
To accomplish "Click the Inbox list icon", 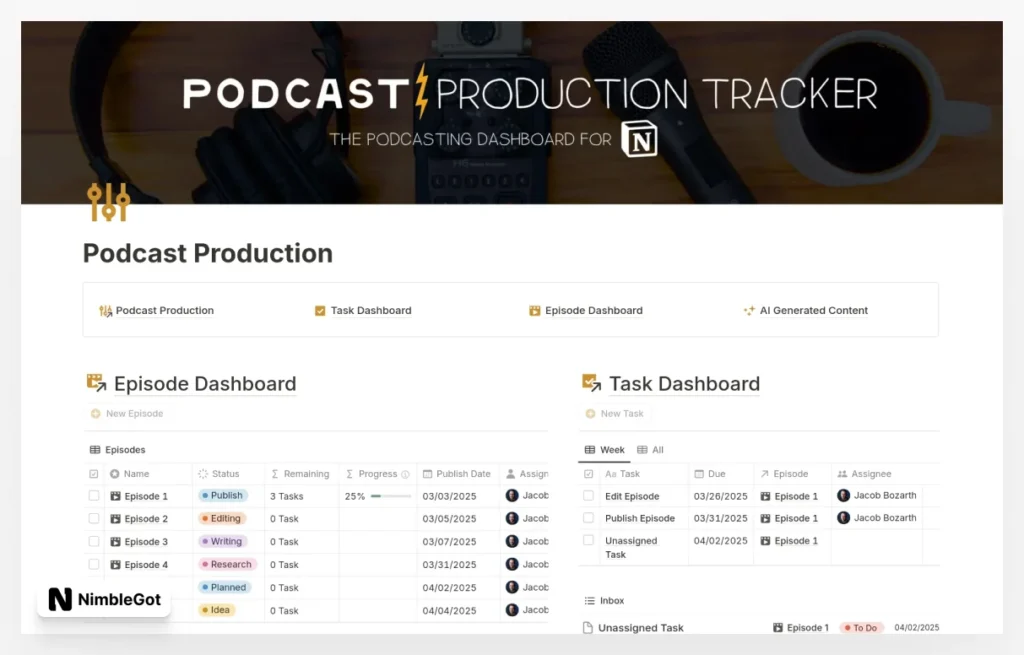I will click(x=591, y=600).
